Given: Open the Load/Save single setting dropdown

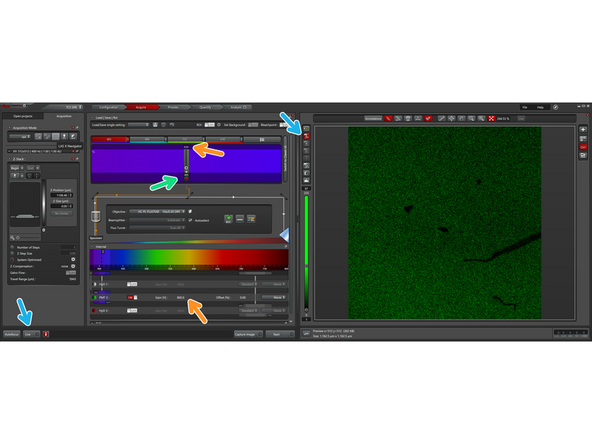Looking at the screenshot, I should pos(138,125).
